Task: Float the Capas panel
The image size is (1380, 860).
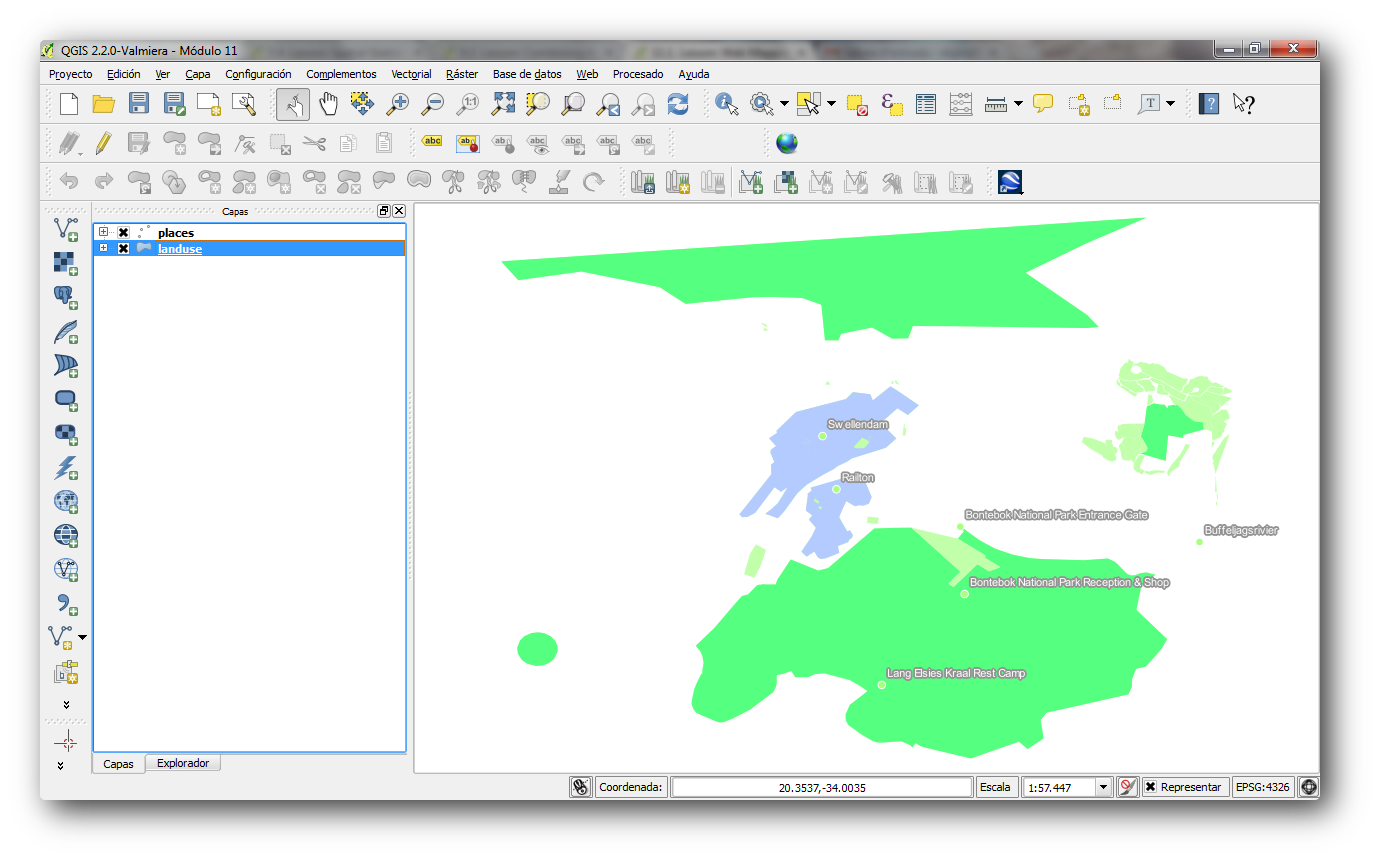Action: 384,211
